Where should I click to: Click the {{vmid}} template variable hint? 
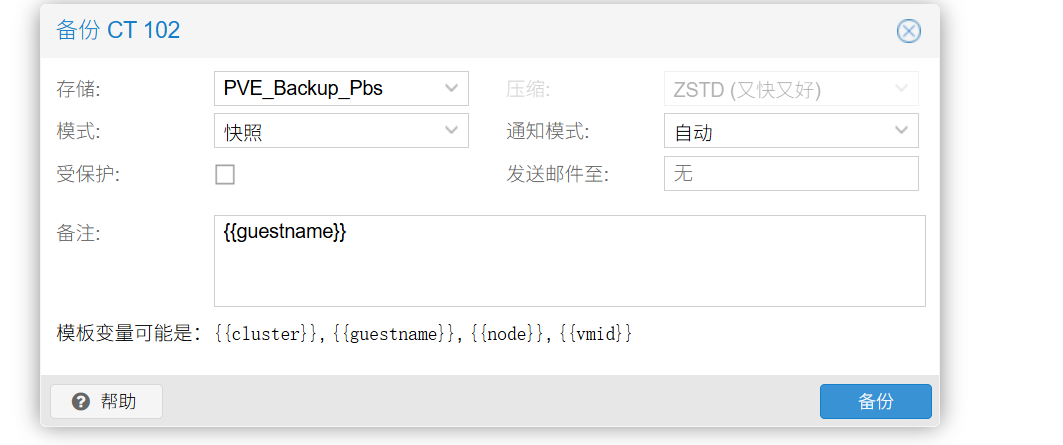click(596, 334)
